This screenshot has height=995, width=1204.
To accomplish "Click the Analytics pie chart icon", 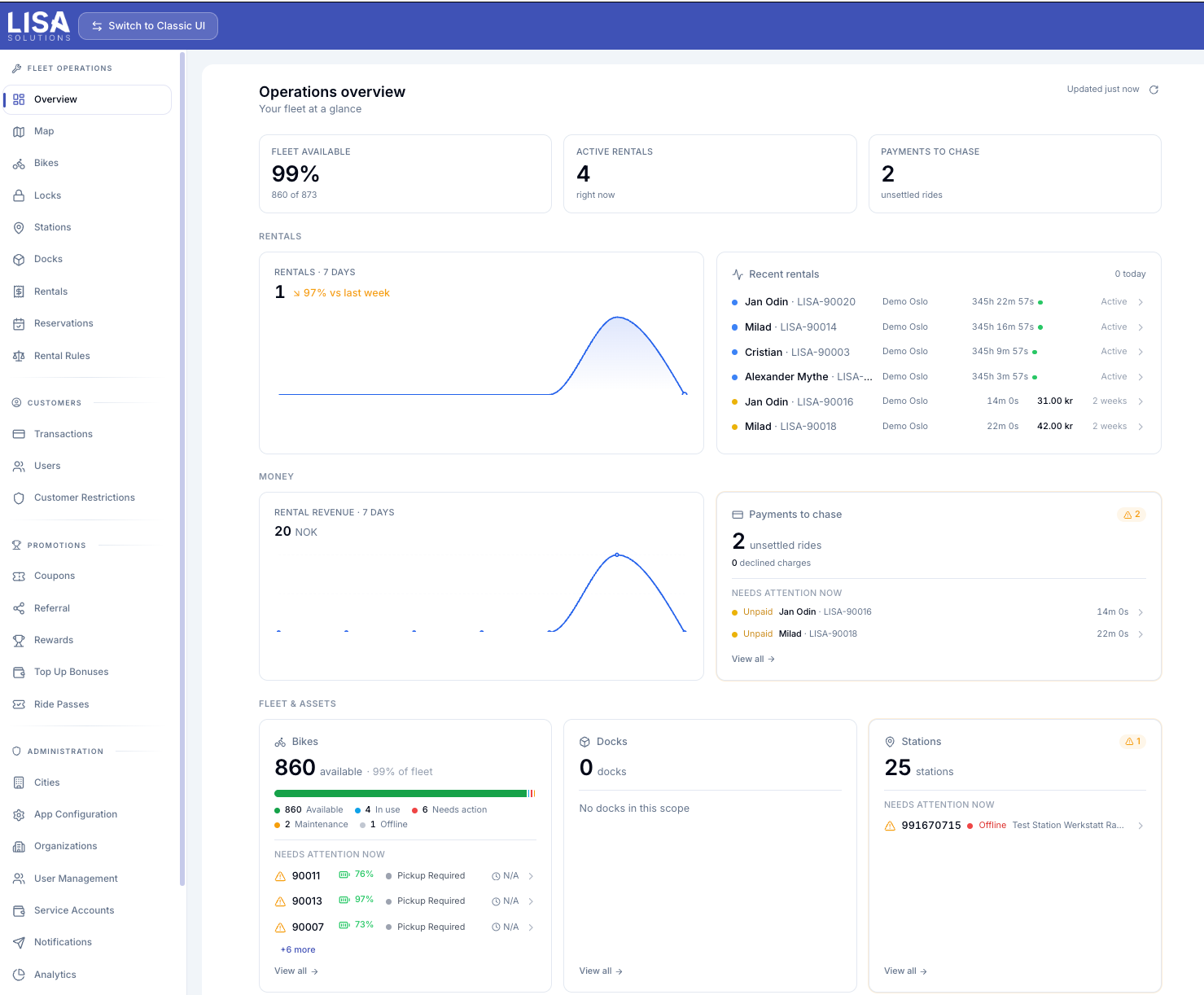I will point(19,975).
